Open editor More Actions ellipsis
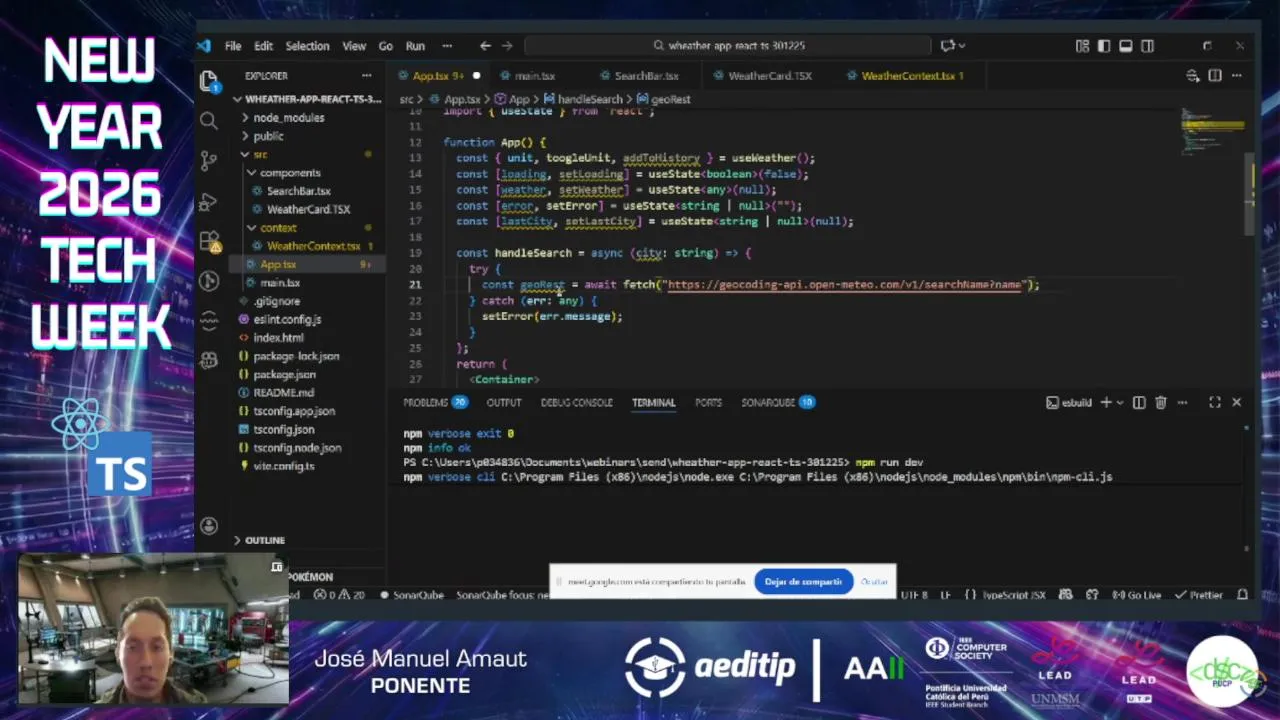The image size is (1280, 720). point(1238,76)
